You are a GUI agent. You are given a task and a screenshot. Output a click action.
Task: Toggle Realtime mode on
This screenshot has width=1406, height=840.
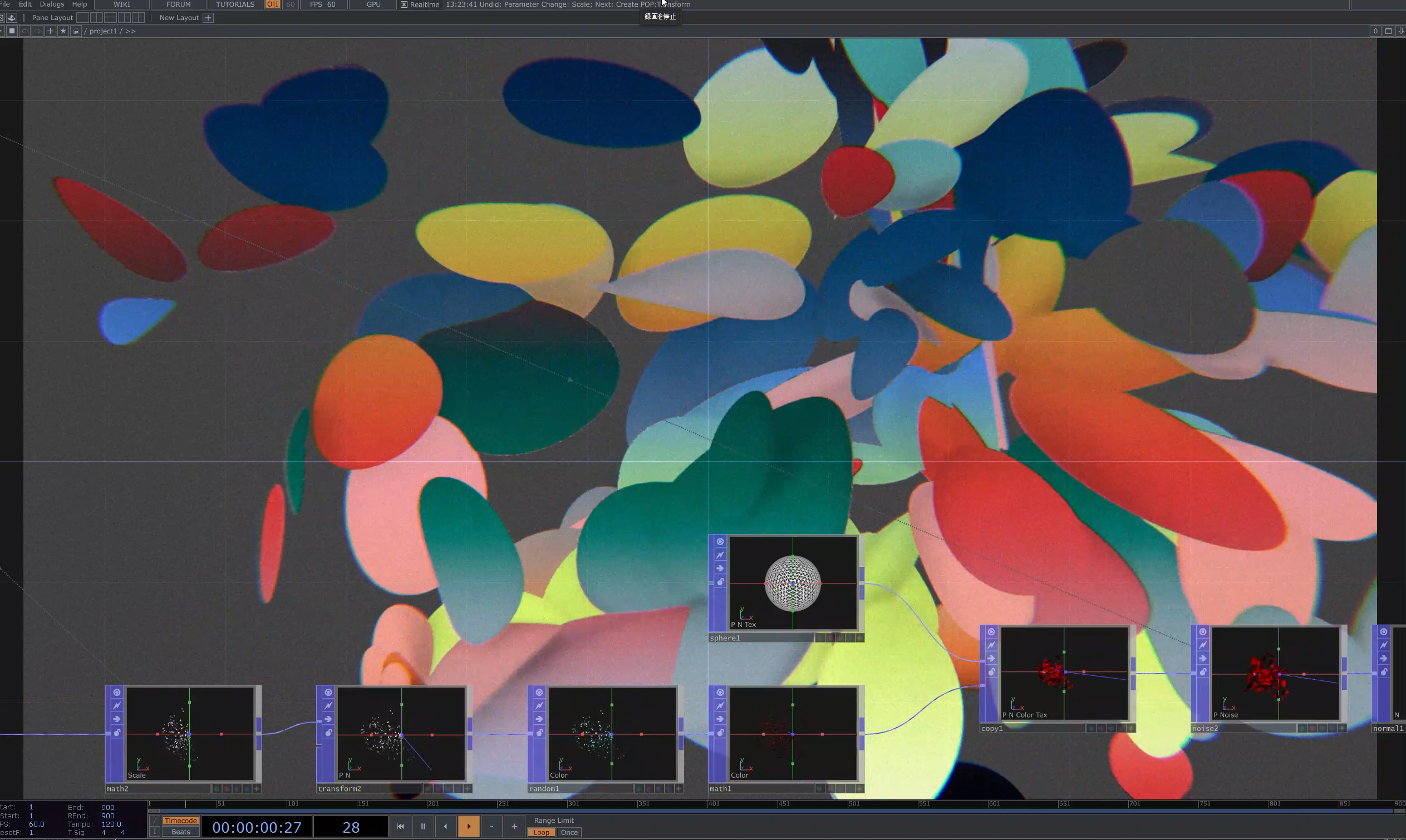pyautogui.click(x=403, y=4)
